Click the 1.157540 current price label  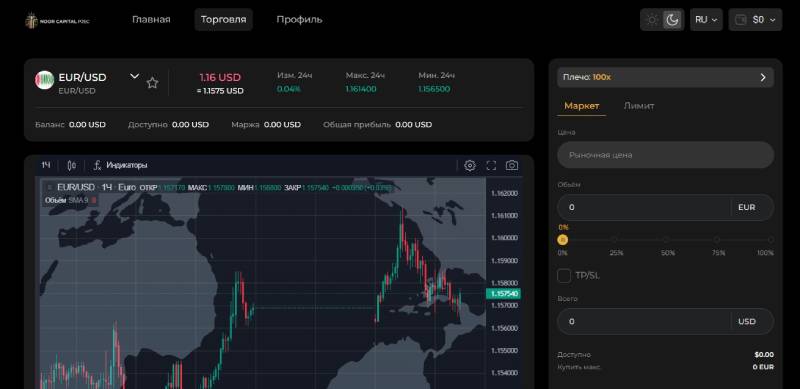[504, 294]
